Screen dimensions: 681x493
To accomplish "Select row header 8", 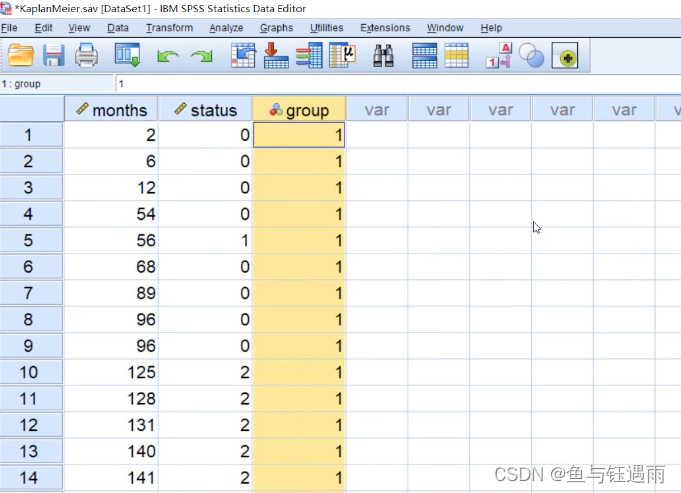I will [x=31, y=320].
